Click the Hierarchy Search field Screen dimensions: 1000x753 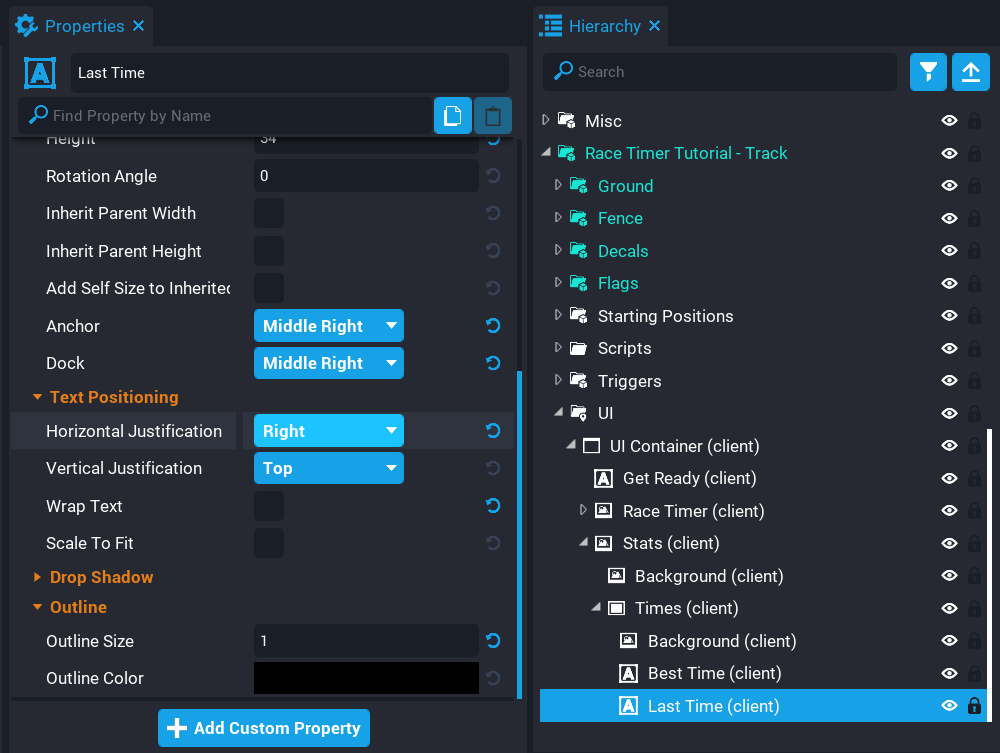[x=720, y=72]
